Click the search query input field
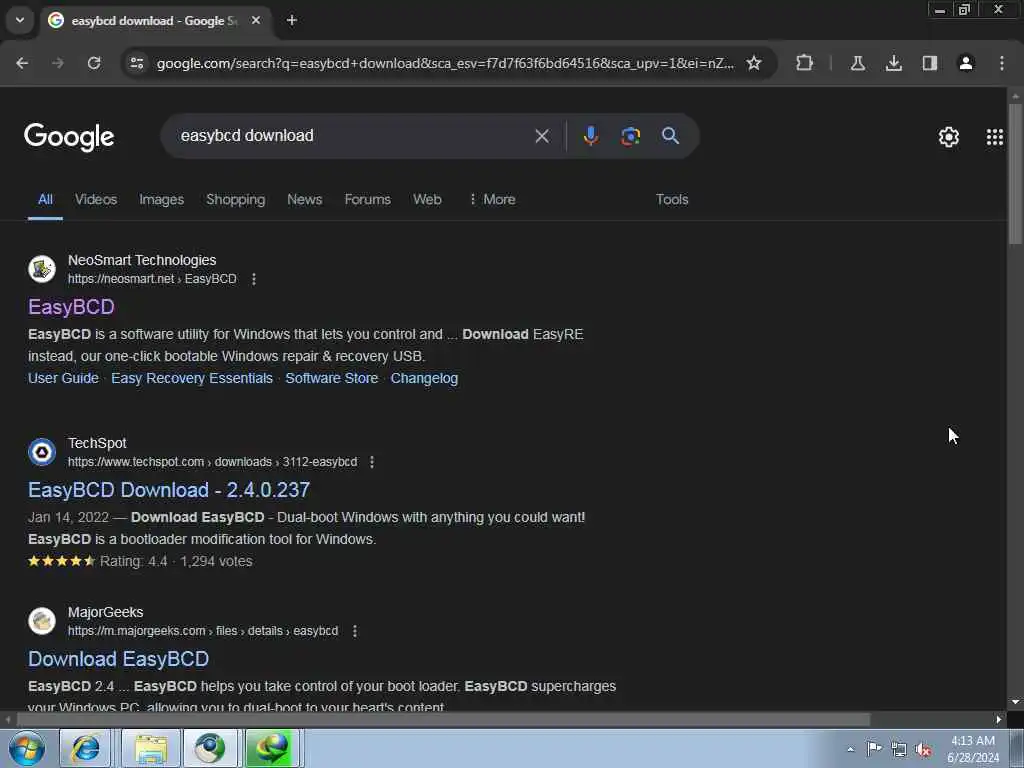 [353, 136]
